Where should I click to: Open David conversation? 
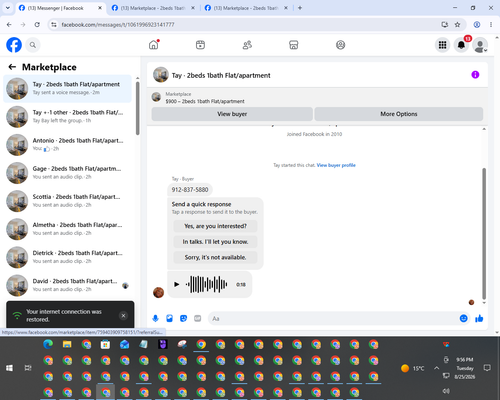pos(67,285)
